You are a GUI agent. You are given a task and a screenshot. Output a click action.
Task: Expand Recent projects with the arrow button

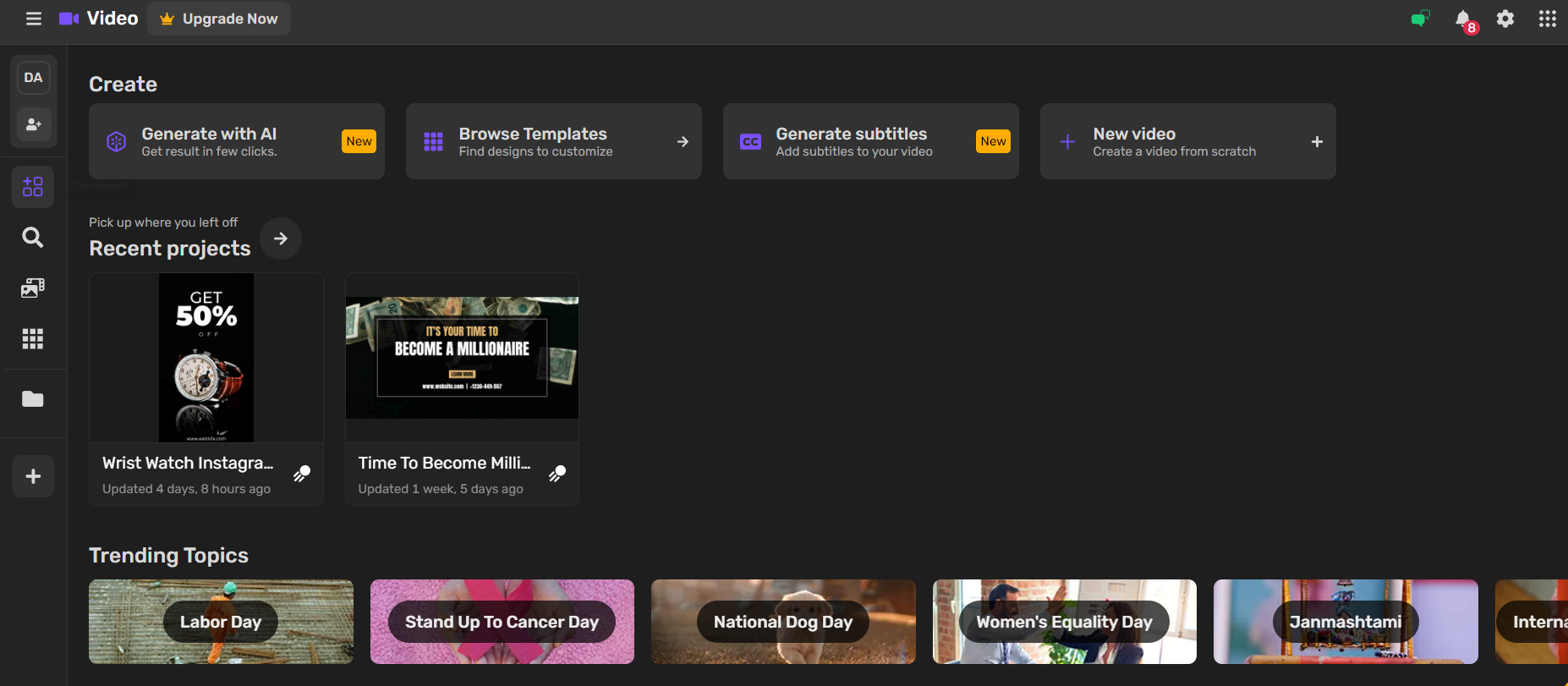(x=281, y=239)
